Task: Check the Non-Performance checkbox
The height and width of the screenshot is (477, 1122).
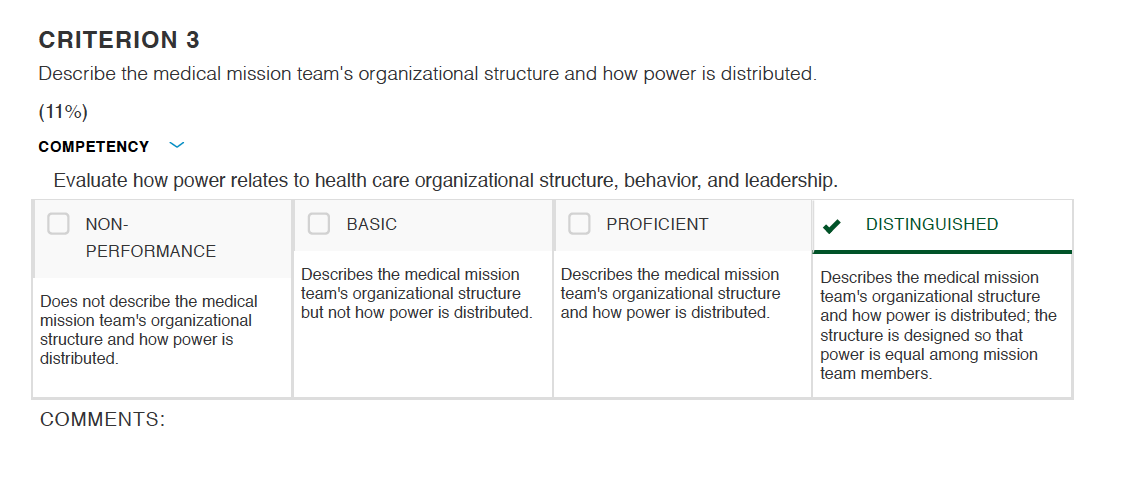Action: [x=59, y=224]
